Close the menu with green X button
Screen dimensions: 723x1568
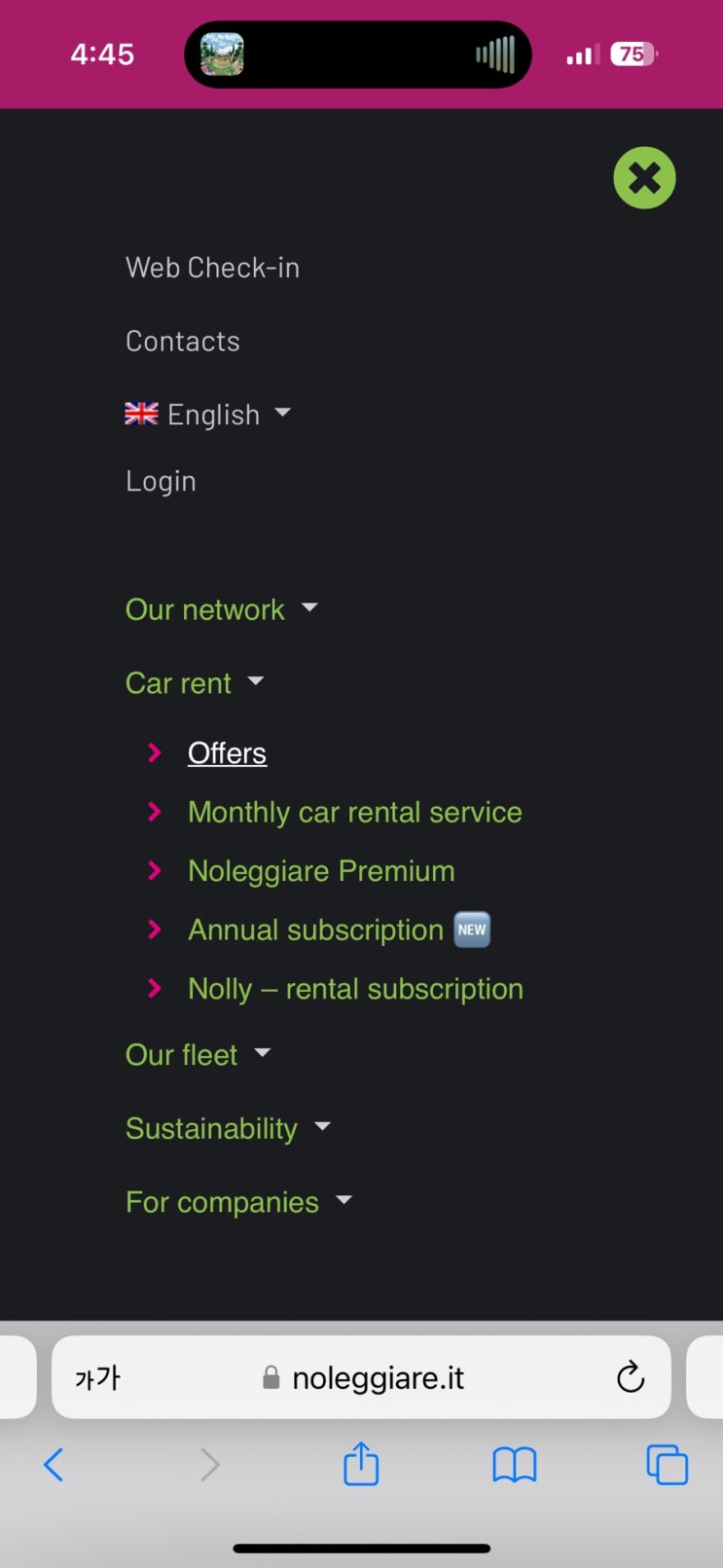click(644, 178)
